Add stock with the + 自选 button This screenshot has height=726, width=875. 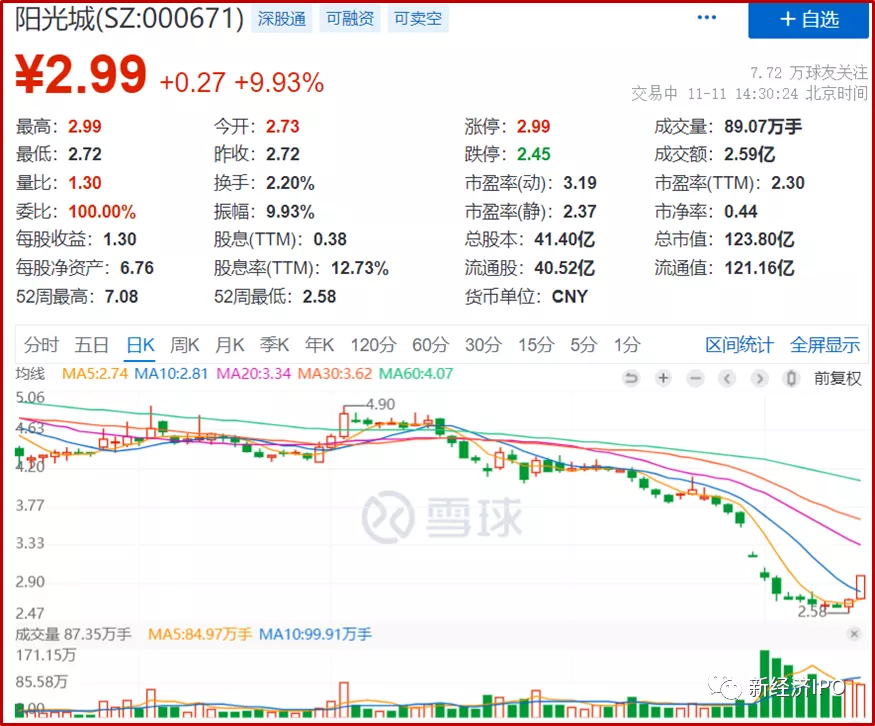(809, 20)
